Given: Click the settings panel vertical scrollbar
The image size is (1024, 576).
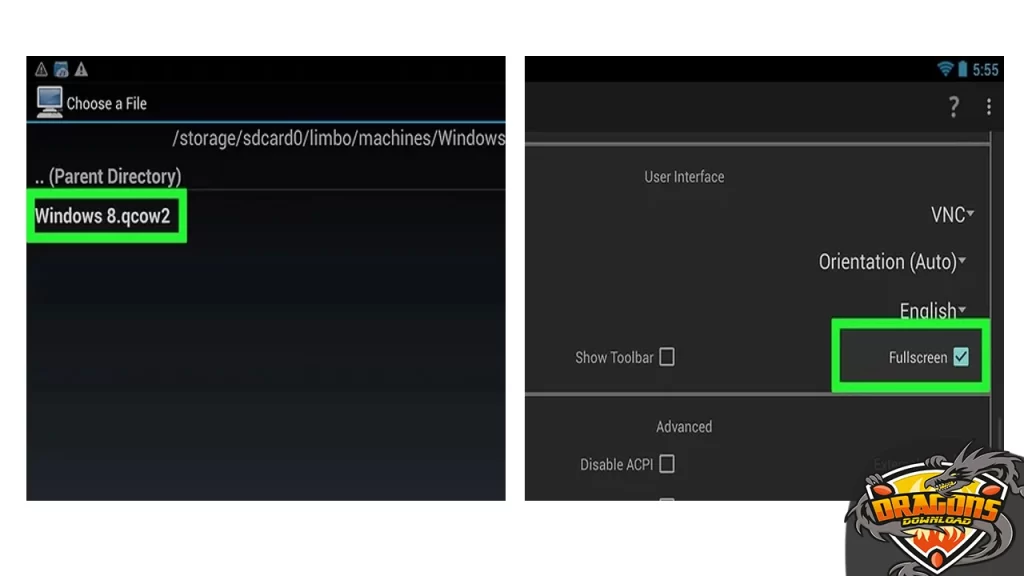Looking at the screenshot, I should (x=992, y=261).
